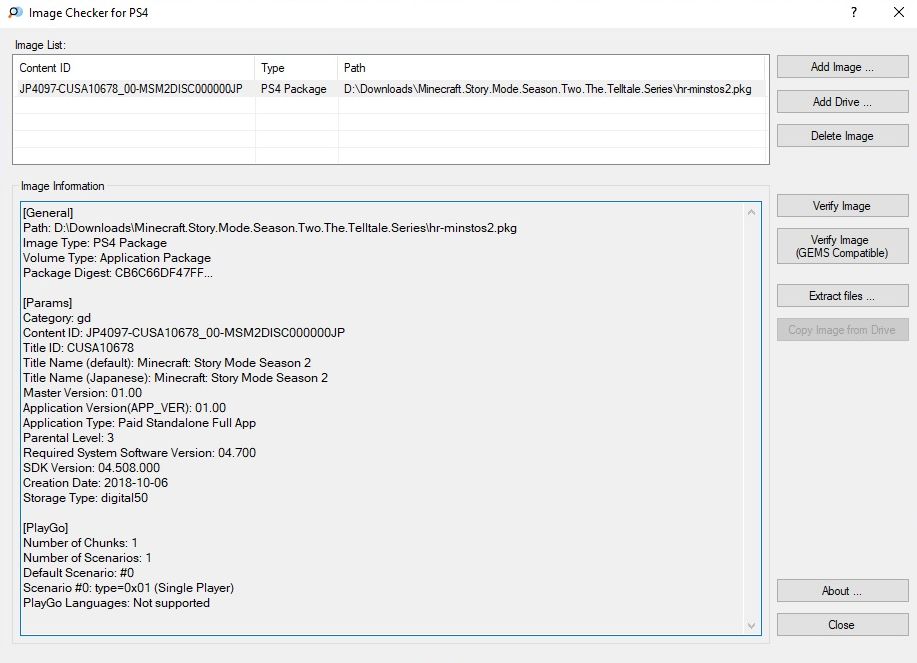Click the Path column header
917x663 pixels.
[x=553, y=68]
